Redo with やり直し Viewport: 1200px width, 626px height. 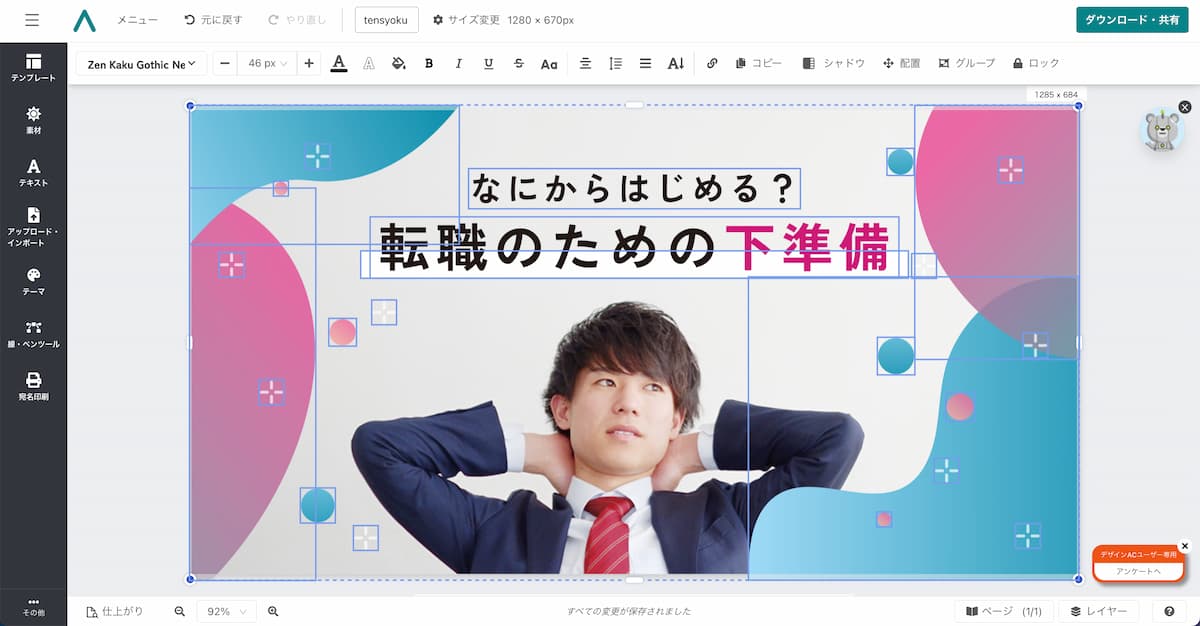[x=296, y=20]
